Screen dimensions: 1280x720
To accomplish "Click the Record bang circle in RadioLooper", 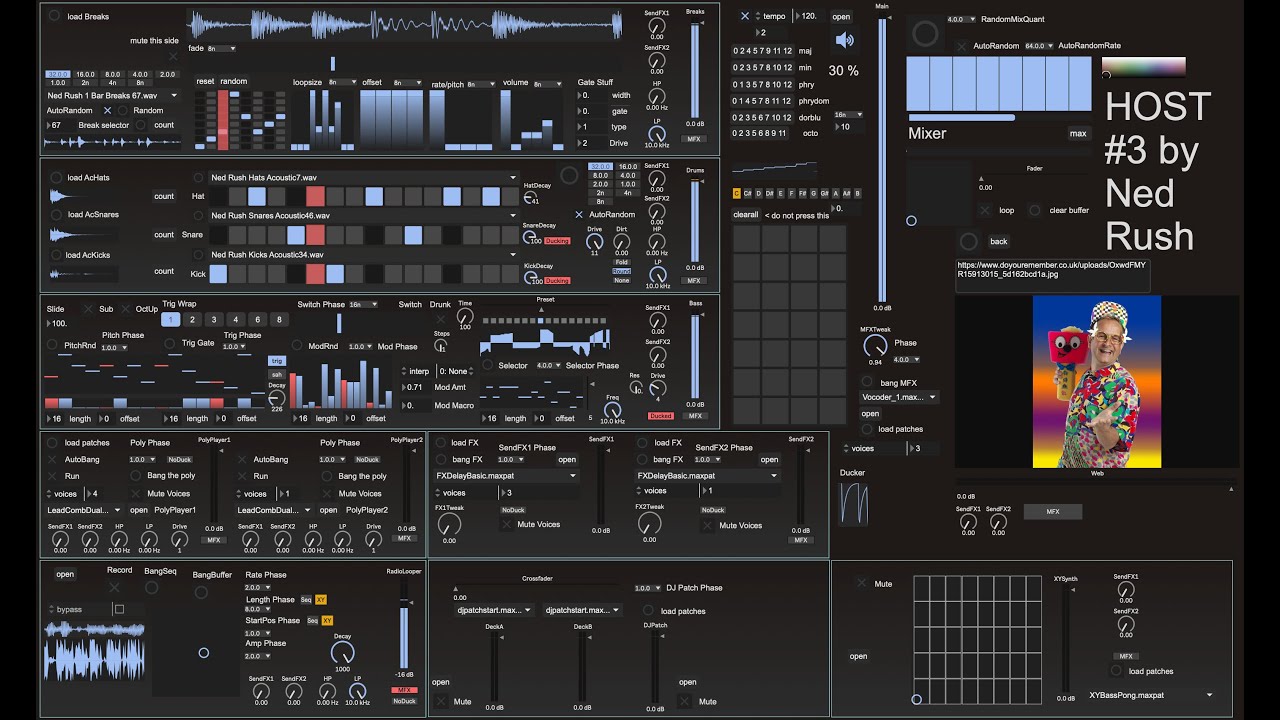I will (114, 588).
